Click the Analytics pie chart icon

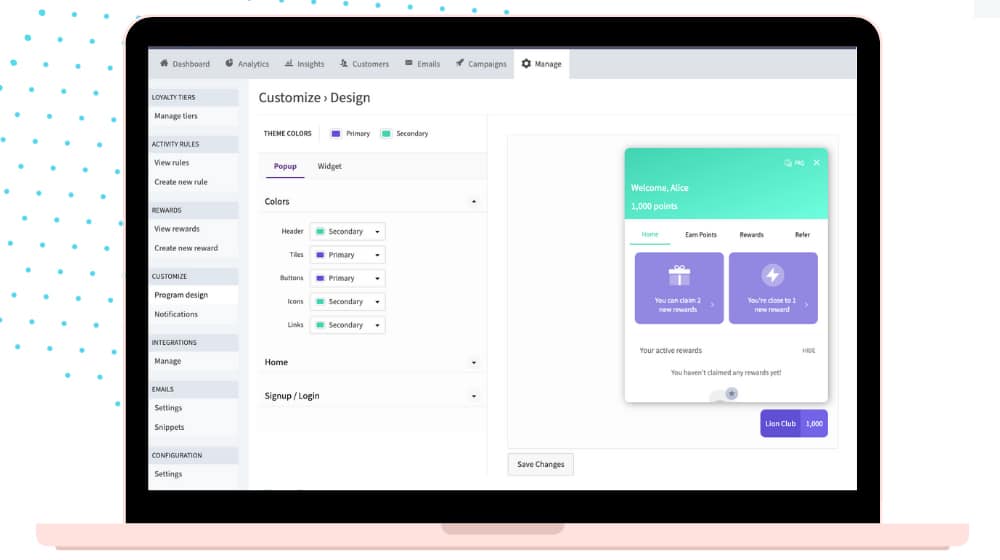pos(229,63)
